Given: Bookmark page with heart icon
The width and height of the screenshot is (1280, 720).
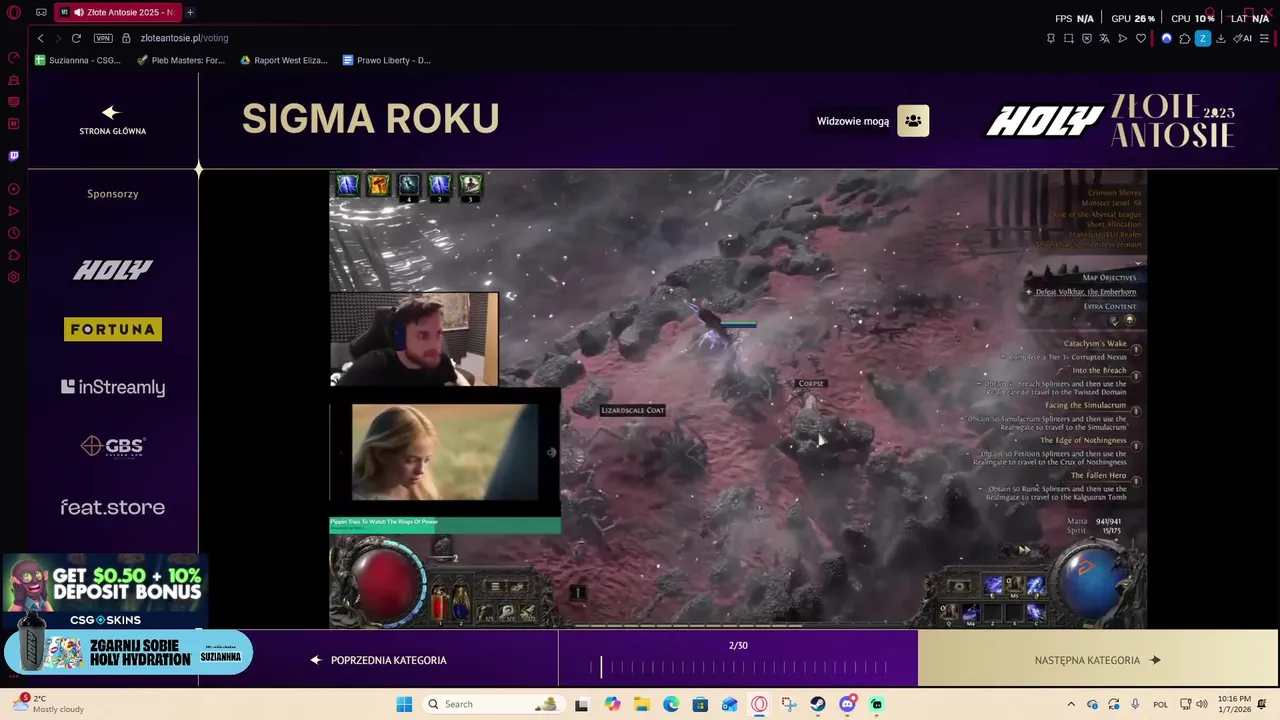Looking at the screenshot, I should click(1141, 38).
